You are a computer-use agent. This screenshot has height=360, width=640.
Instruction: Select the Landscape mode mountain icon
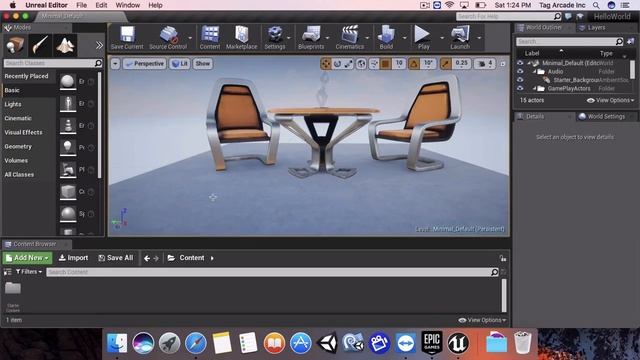click(65, 45)
